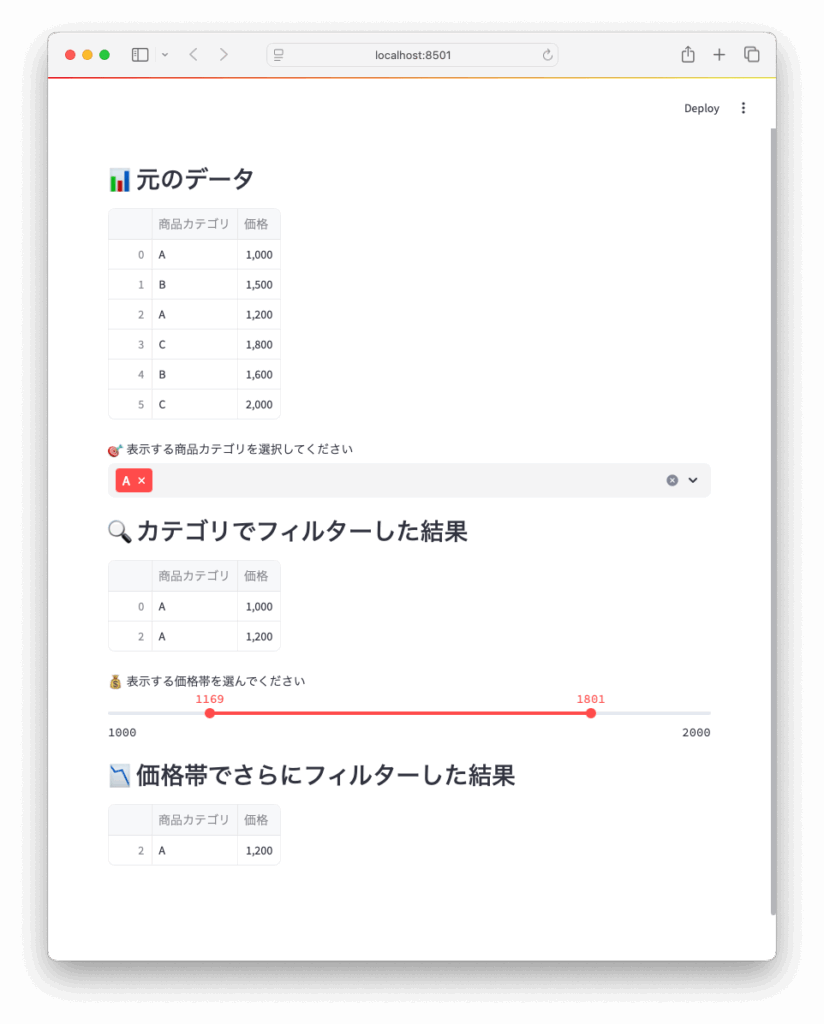The height and width of the screenshot is (1024, 824).
Task: Click the lower price slider handle at 1169
Action: (210, 713)
